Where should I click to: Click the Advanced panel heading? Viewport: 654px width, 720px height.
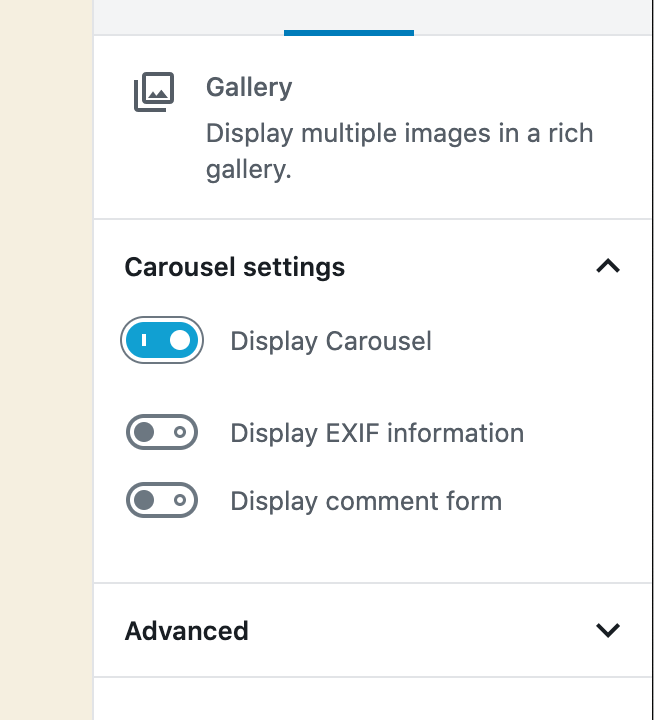point(186,630)
